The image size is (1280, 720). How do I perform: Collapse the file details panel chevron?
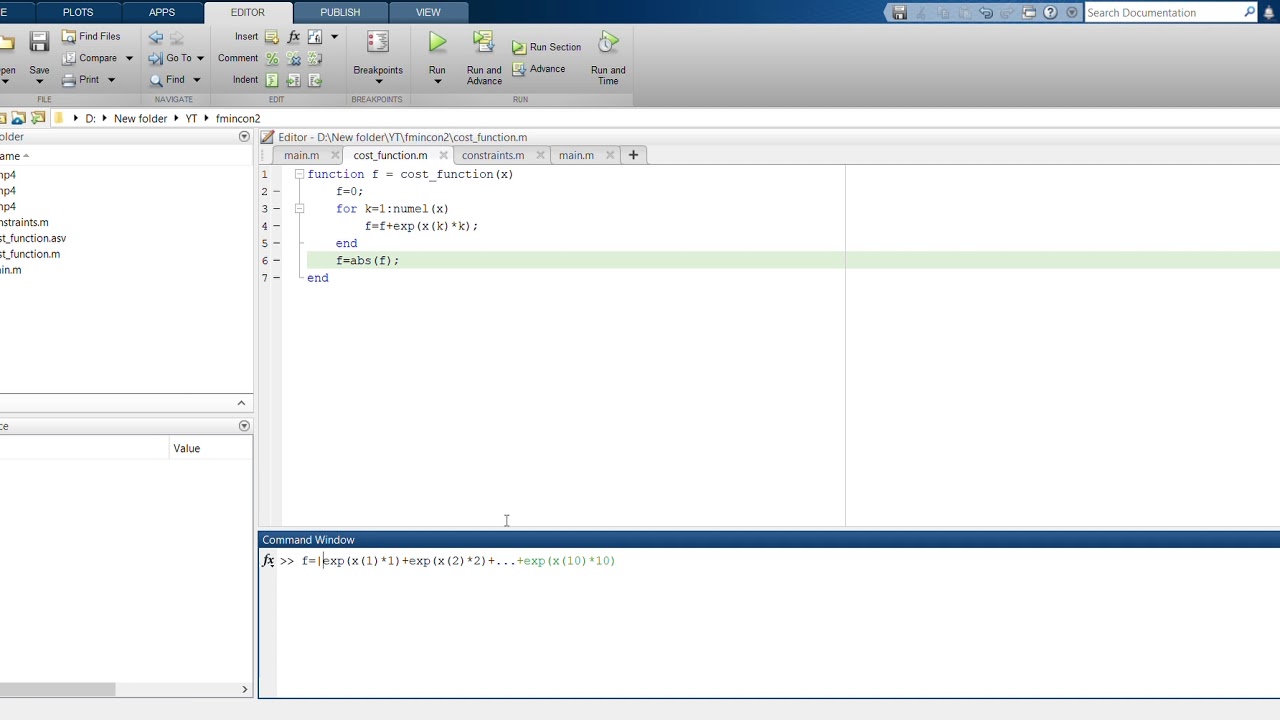(241, 403)
